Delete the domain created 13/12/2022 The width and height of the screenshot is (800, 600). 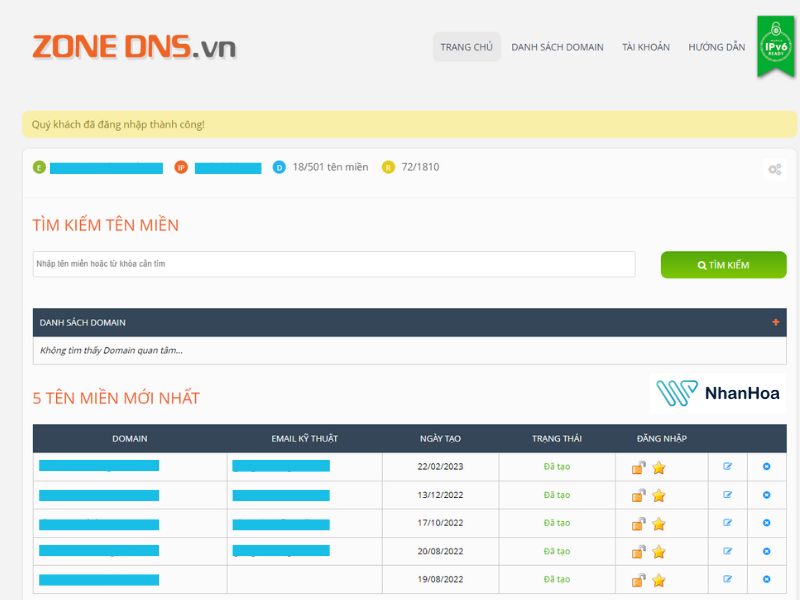[x=766, y=494]
